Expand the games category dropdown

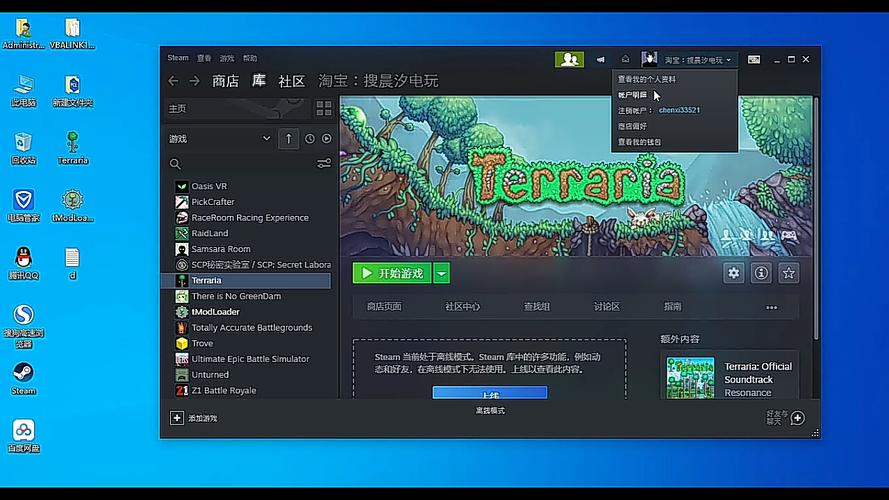tap(266, 139)
